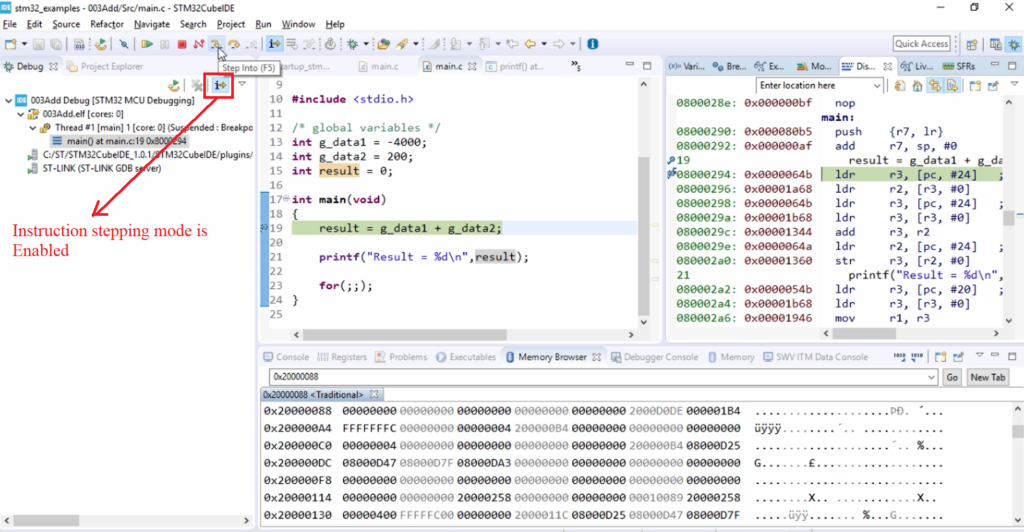Select ST-LINK GDB server entry
1024x532 pixels.
click(x=94, y=168)
